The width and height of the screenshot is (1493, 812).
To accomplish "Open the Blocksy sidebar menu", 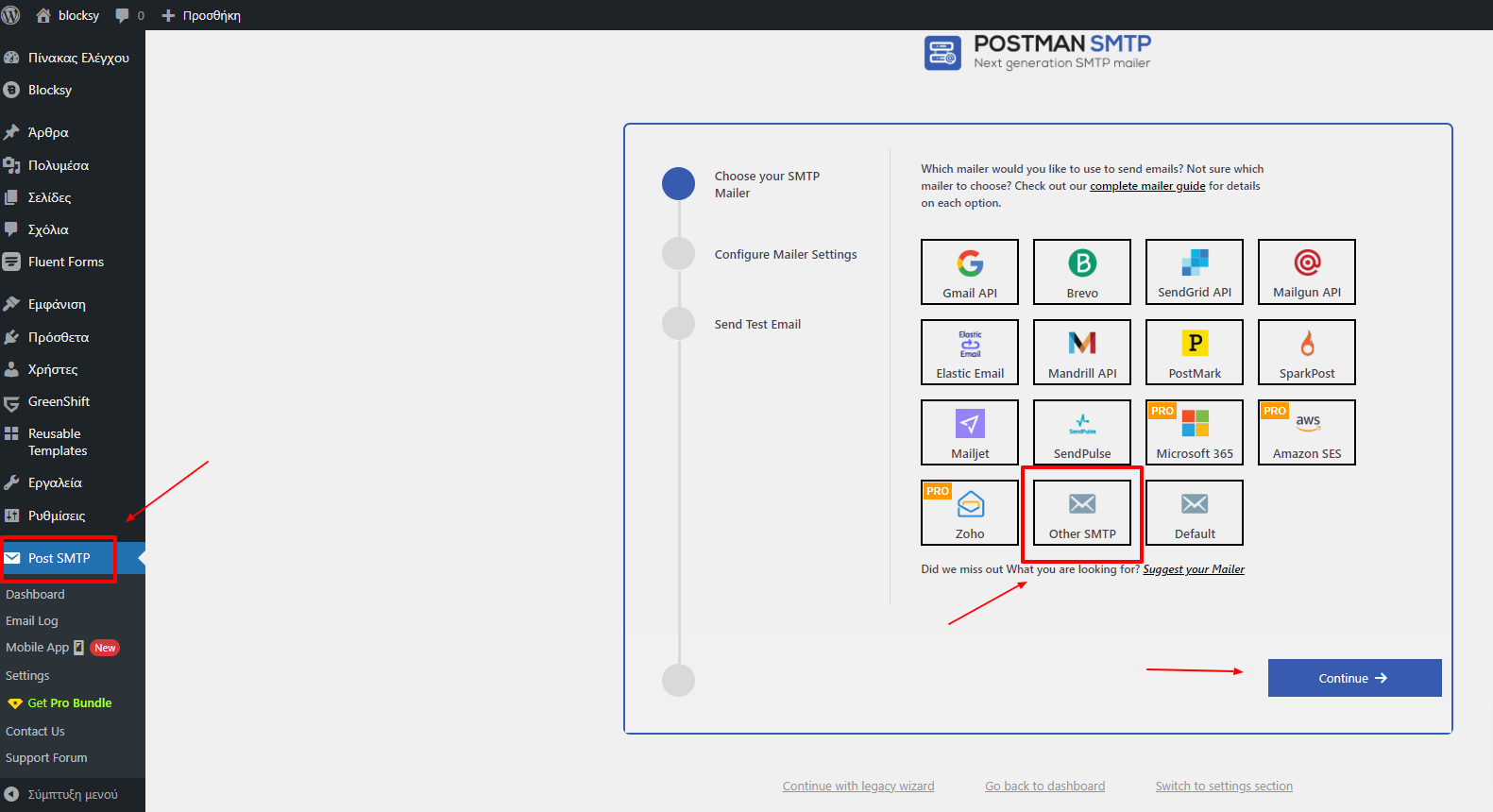I will point(73,90).
